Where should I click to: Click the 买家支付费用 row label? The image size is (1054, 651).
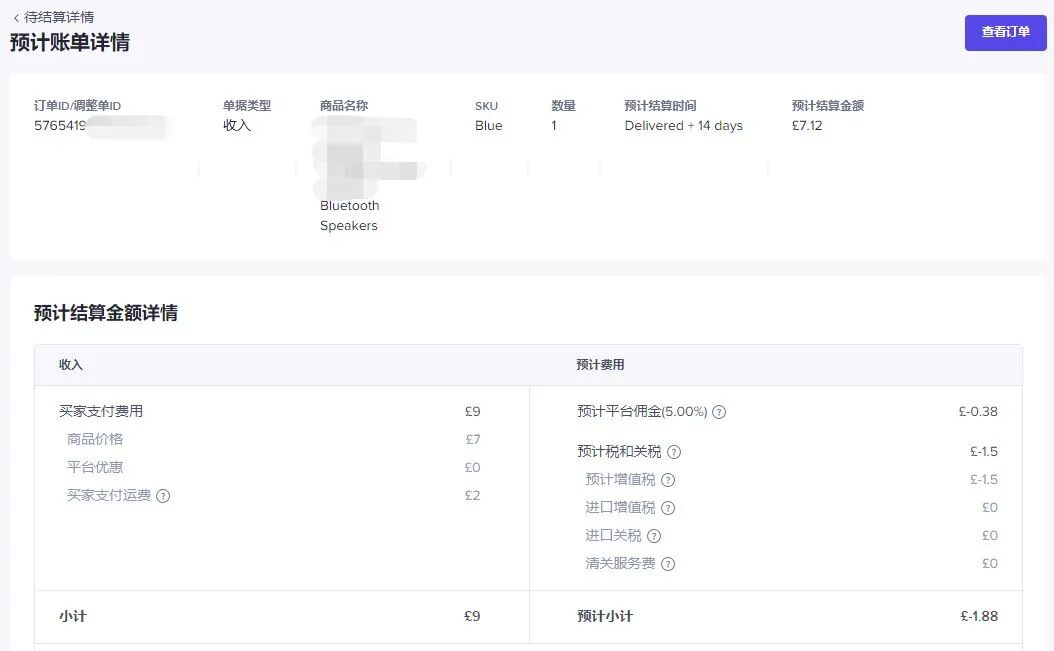[101, 412]
